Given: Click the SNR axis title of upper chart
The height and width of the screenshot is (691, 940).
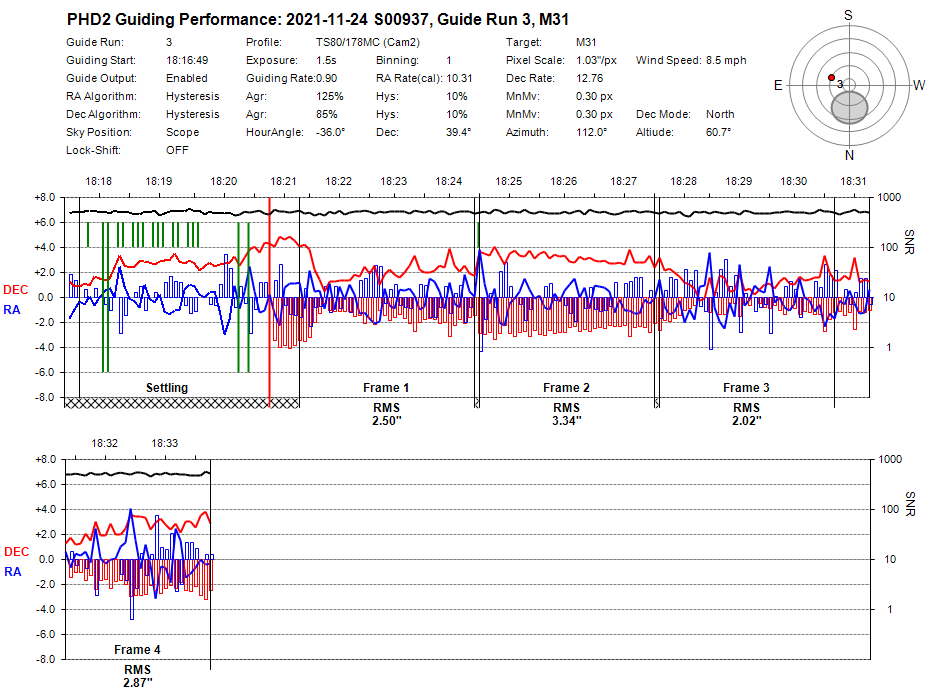Looking at the screenshot, I should point(909,242).
